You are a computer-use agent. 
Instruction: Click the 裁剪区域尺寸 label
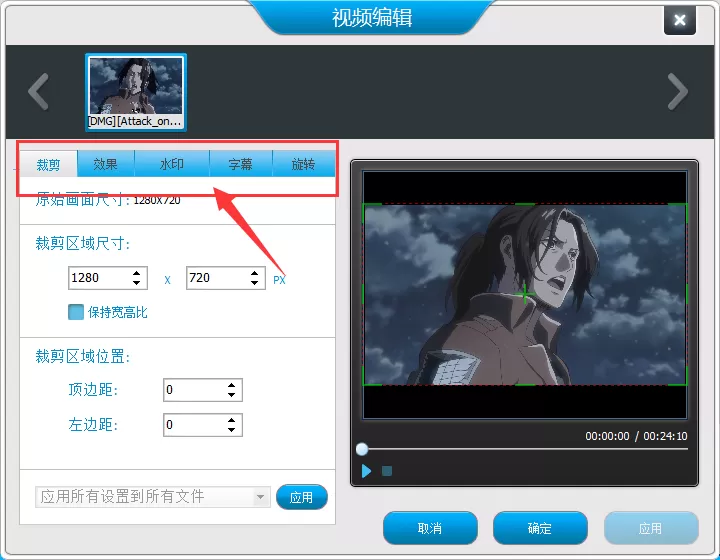pos(83,243)
